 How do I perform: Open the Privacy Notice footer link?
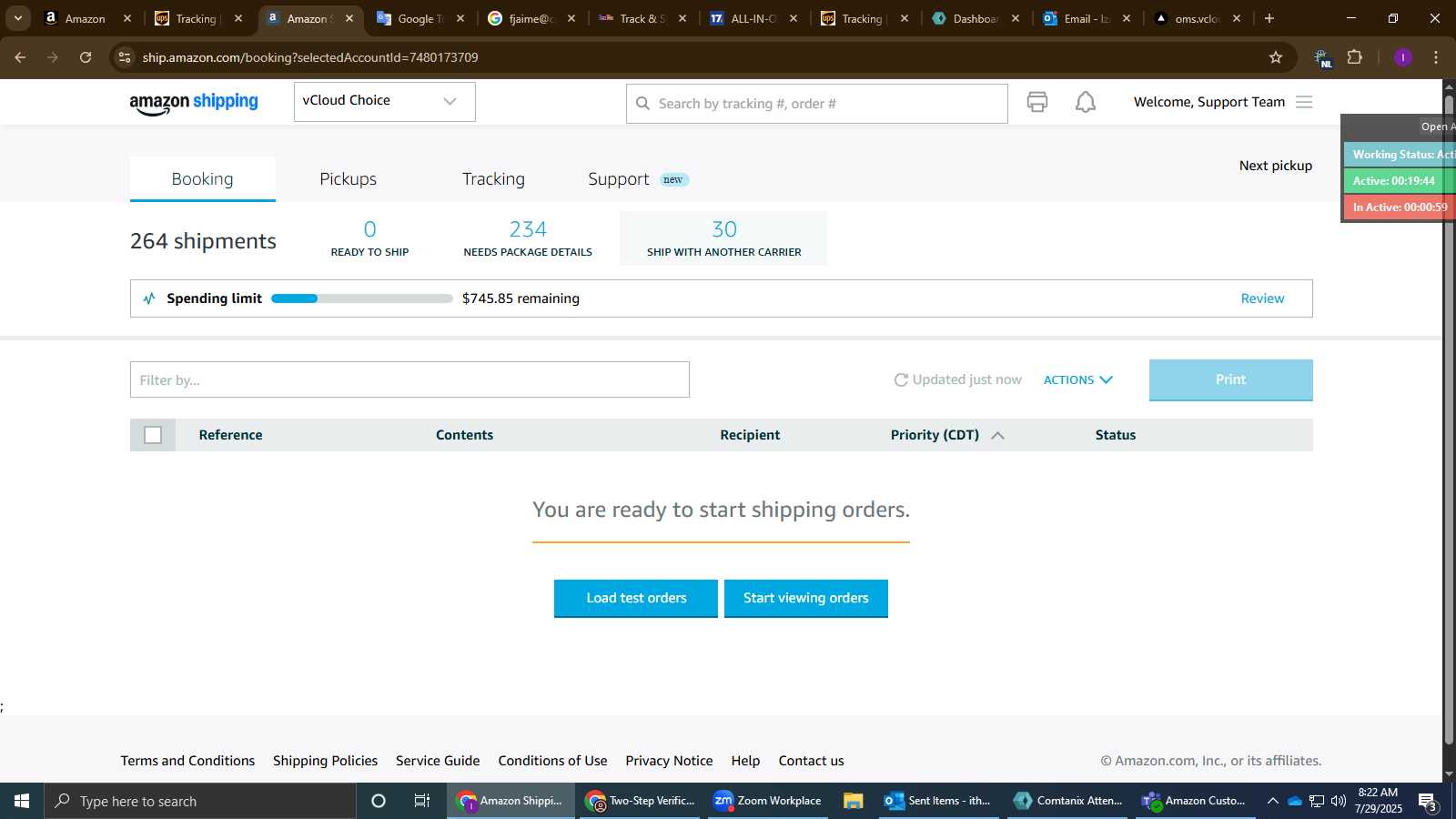[x=669, y=761]
